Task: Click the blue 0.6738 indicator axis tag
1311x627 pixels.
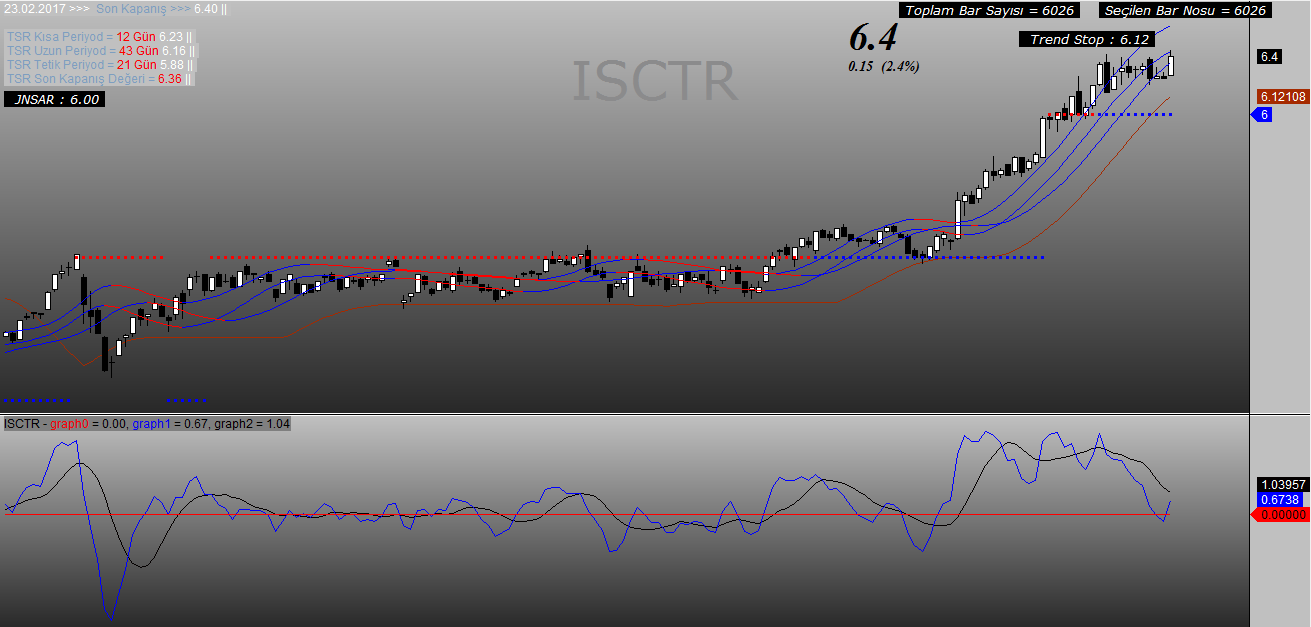Action: click(1280, 499)
